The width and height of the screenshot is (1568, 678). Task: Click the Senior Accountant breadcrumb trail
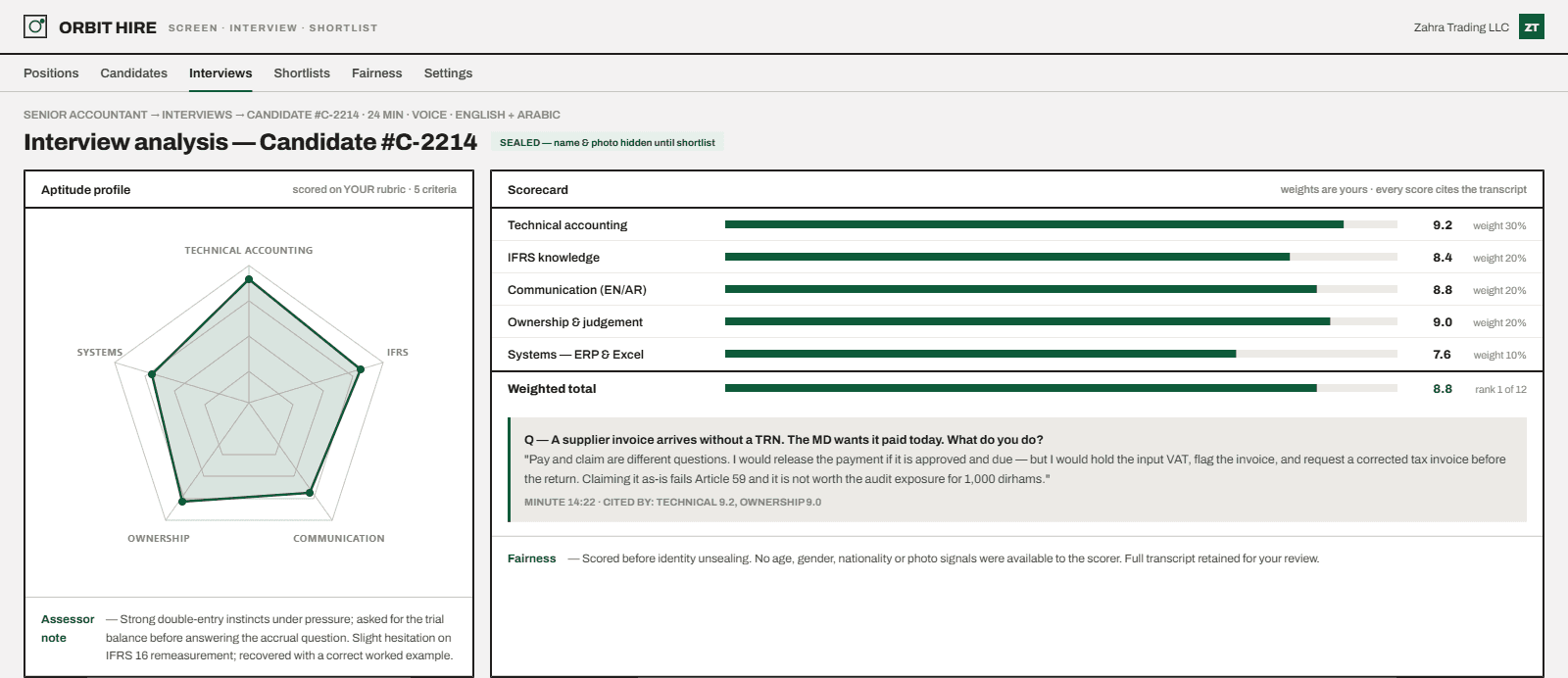[x=292, y=115]
